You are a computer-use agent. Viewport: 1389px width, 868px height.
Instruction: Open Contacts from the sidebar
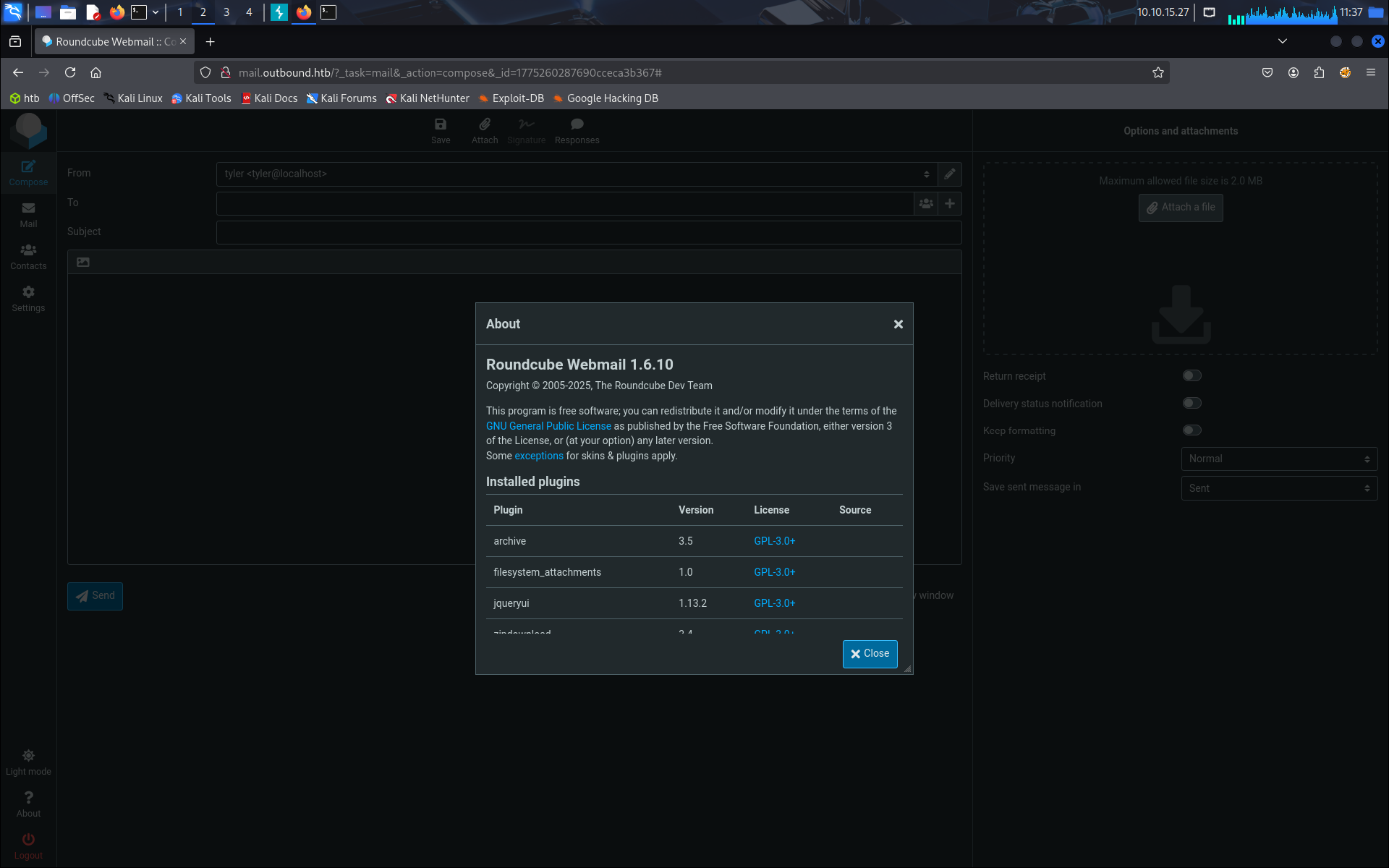[x=28, y=256]
